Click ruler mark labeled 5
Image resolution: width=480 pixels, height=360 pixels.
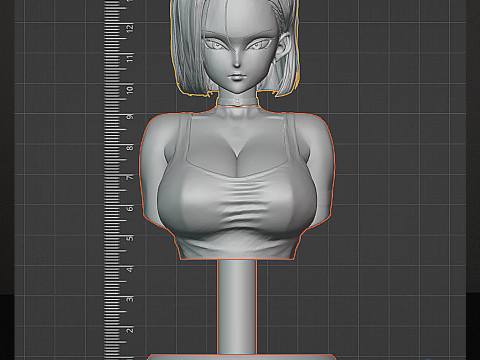tap(130, 238)
